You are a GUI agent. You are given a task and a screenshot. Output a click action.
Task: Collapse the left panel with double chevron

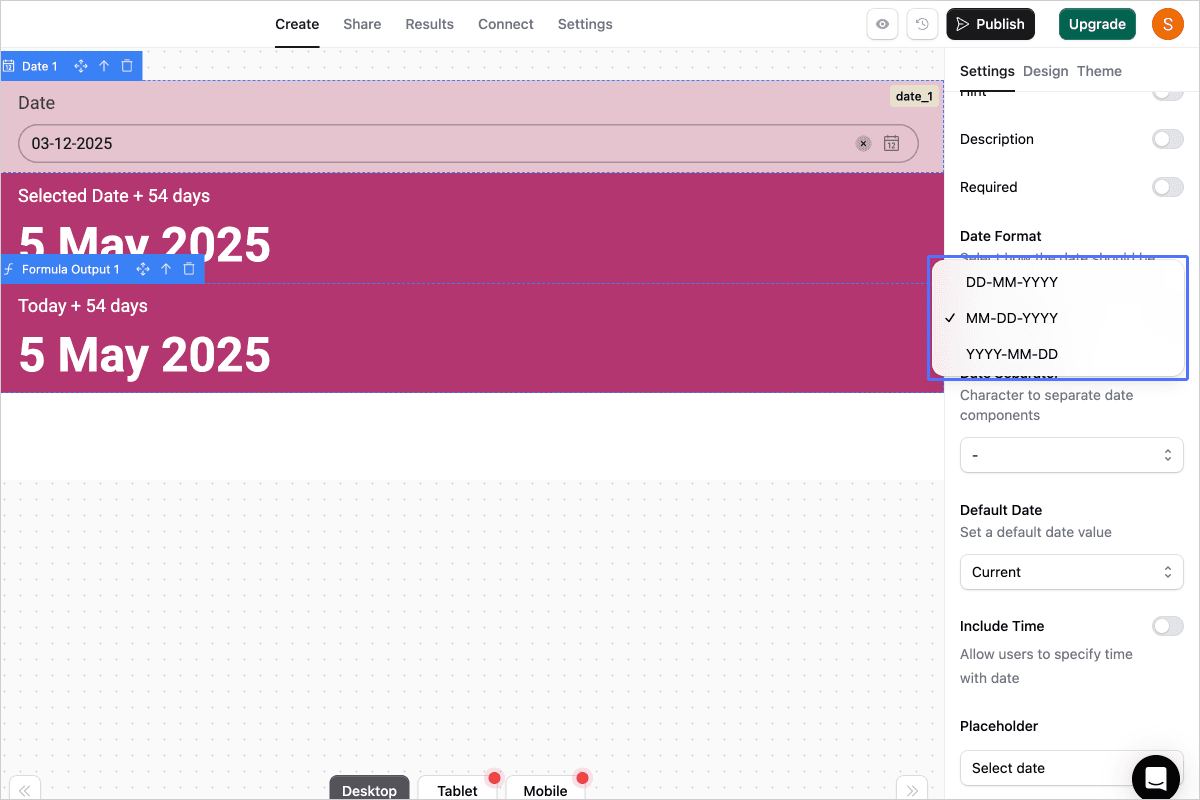(26, 789)
